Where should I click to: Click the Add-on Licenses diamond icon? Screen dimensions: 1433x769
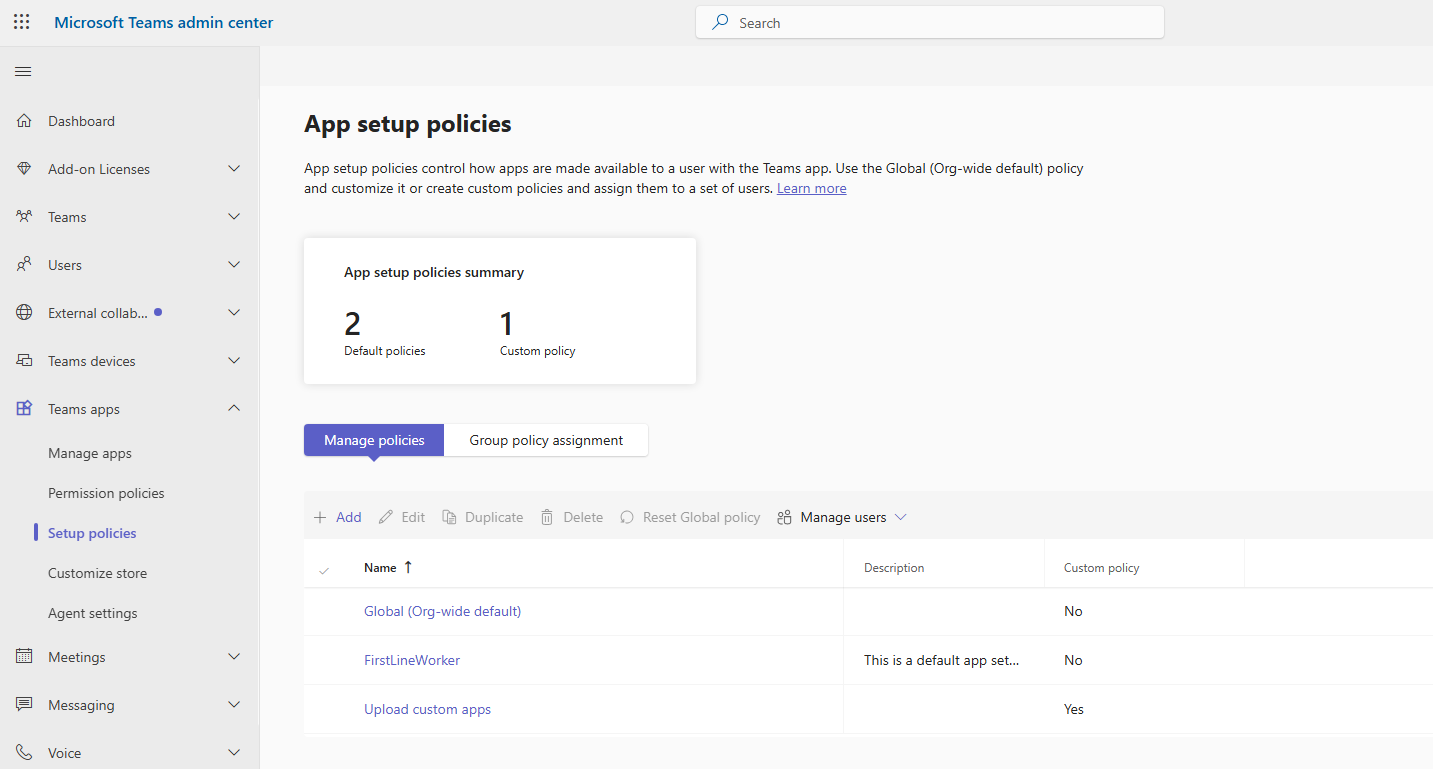pos(24,169)
